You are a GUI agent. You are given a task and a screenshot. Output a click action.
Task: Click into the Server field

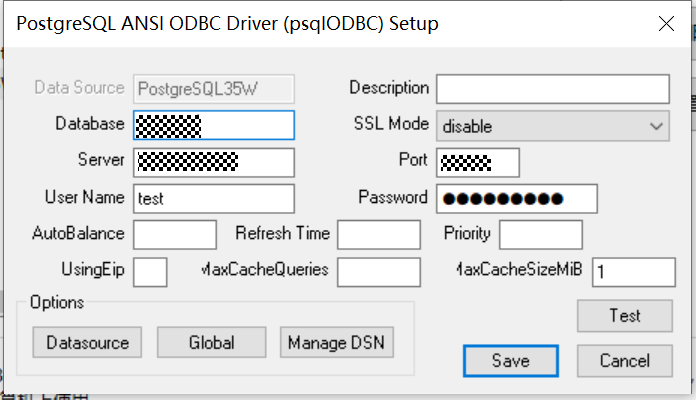click(x=214, y=162)
